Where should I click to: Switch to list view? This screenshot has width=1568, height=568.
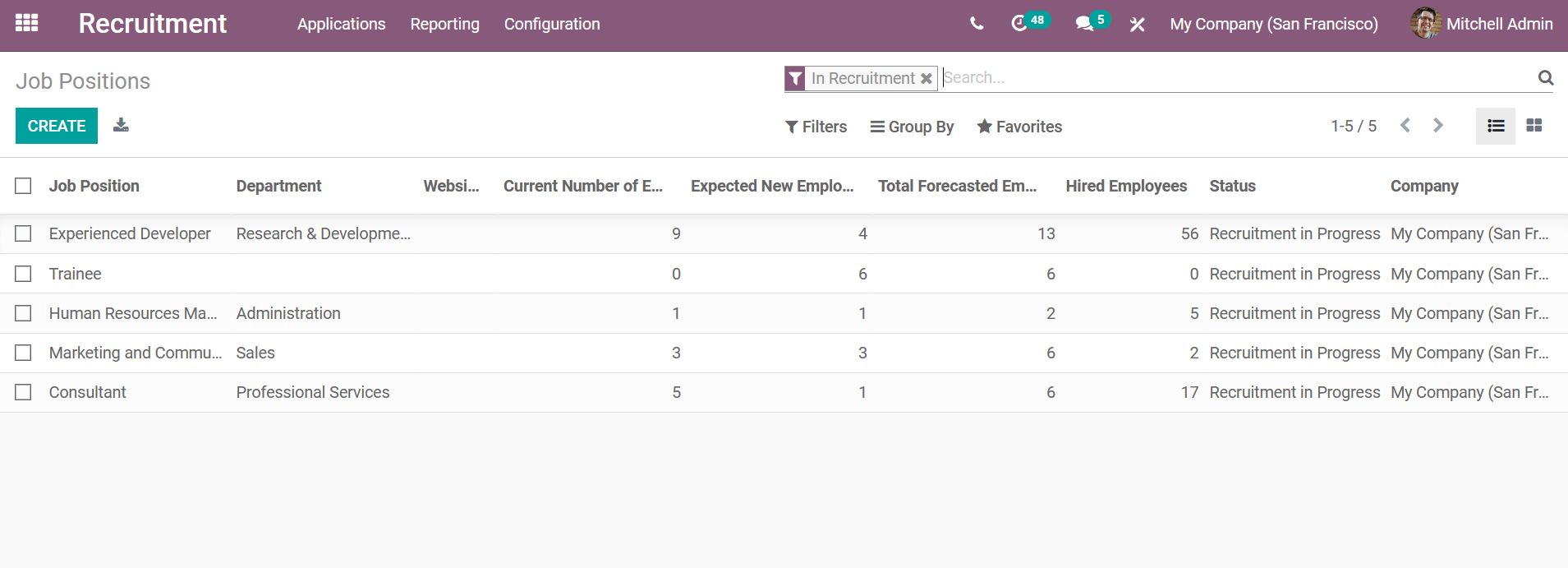tap(1495, 126)
